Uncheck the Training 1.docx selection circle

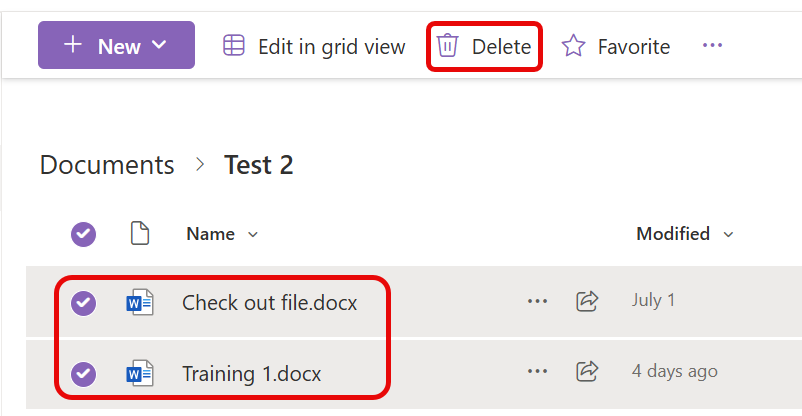click(x=84, y=374)
